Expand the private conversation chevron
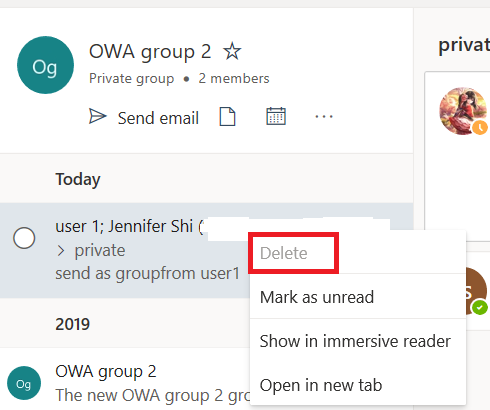The width and height of the screenshot is (490, 410). click(x=61, y=251)
